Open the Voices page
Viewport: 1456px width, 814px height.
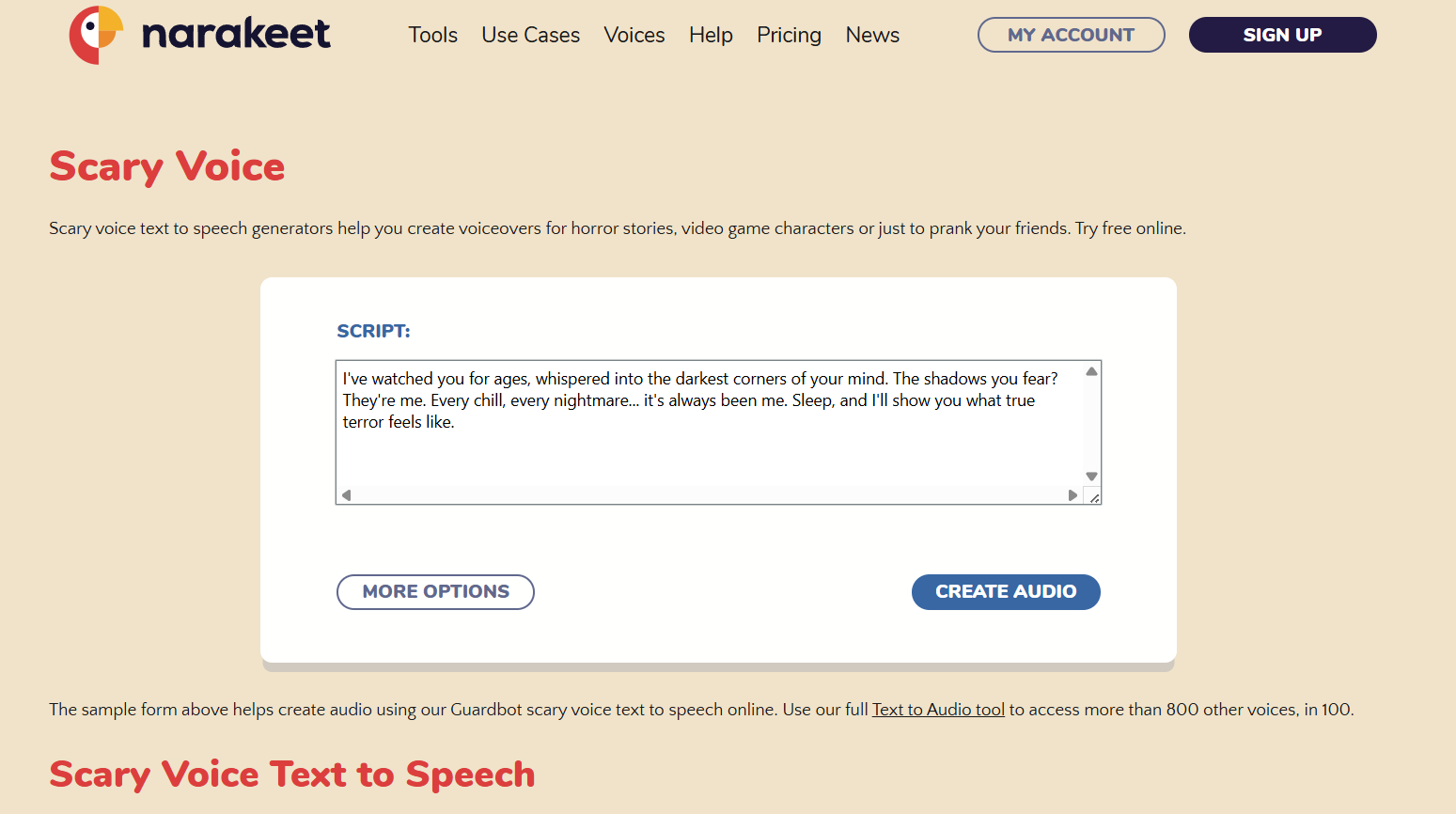tap(634, 35)
